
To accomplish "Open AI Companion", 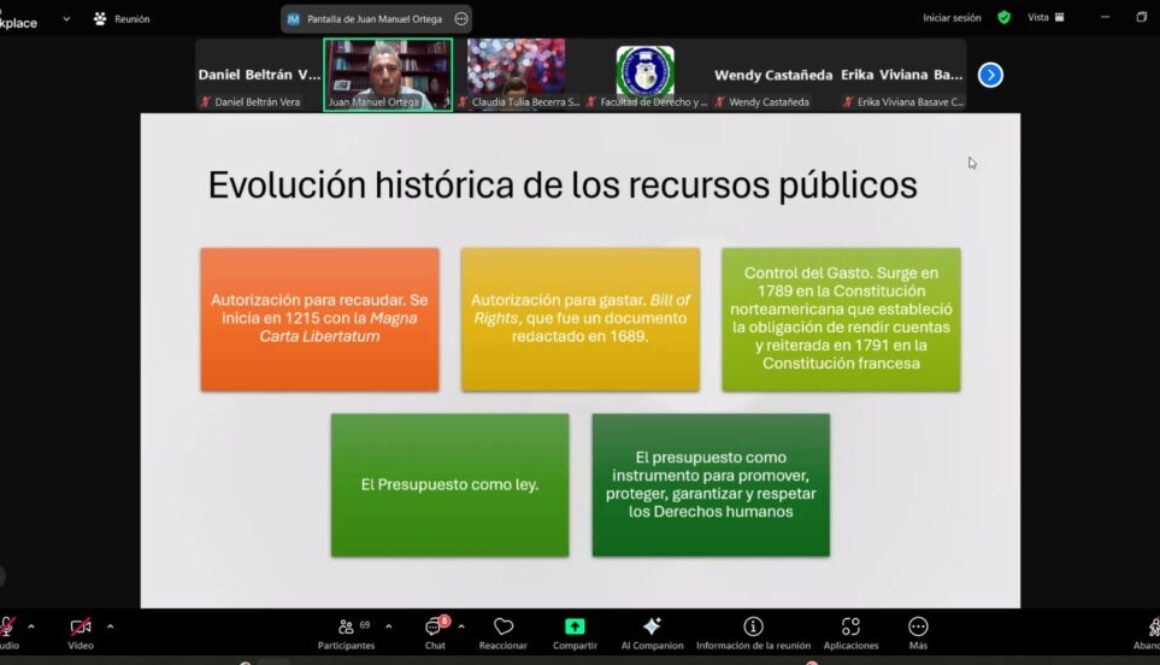I will point(652,633).
